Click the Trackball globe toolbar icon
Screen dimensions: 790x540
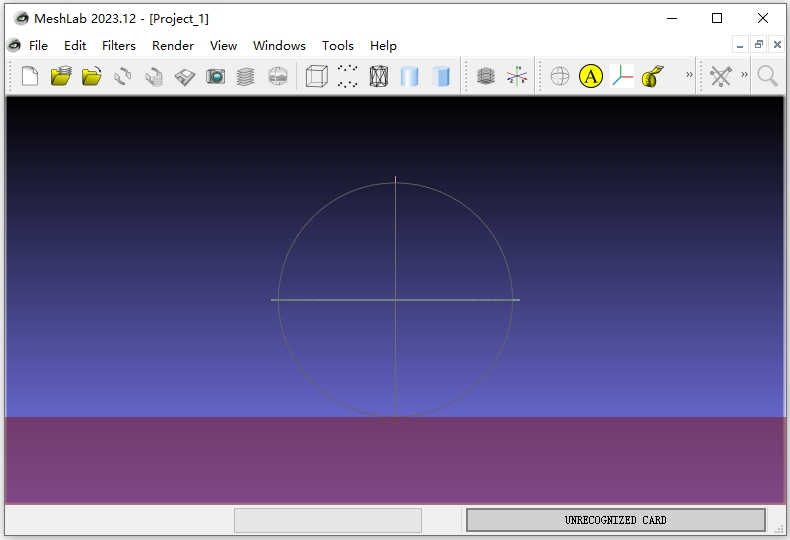(560, 76)
